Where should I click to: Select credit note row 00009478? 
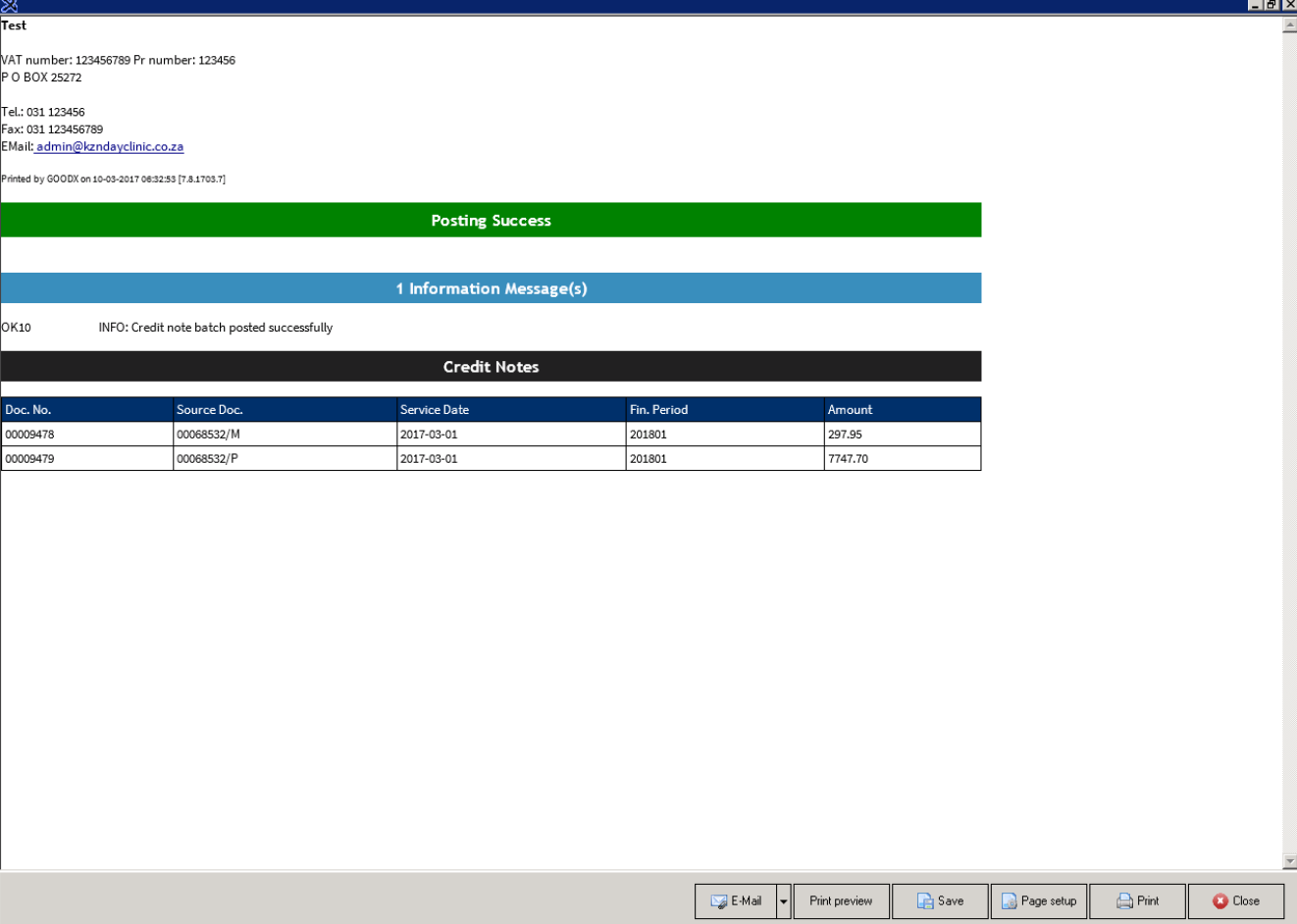[x=392, y=434]
